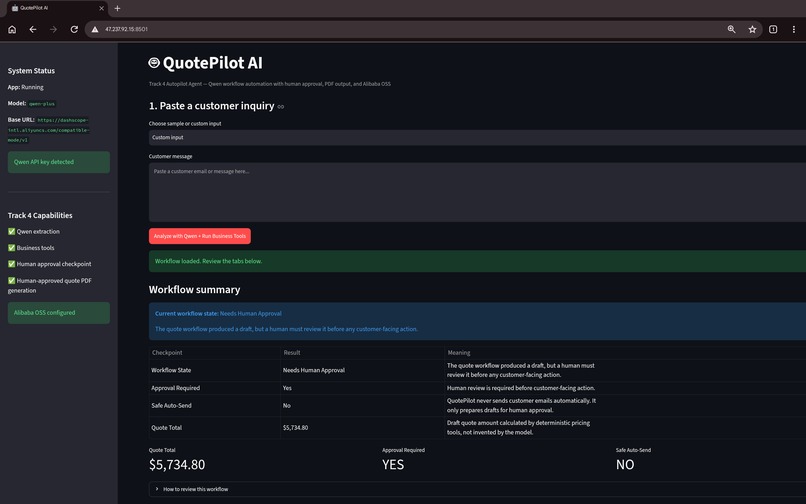Open the browser three-dot menu
Screen dimensions: 806x504
tap(794, 29)
